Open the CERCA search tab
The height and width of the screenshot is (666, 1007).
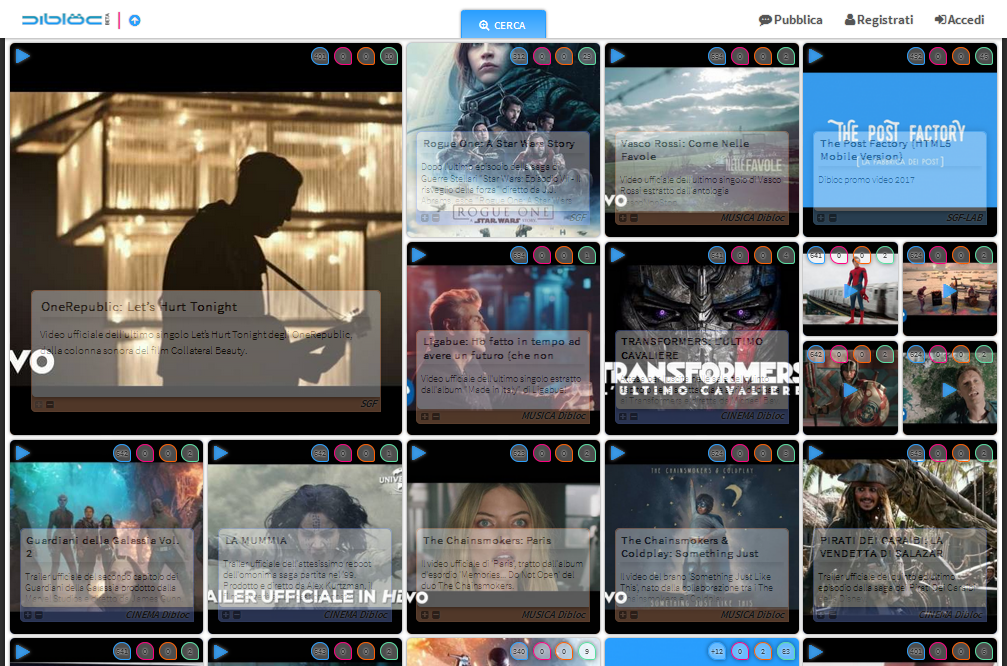503,25
